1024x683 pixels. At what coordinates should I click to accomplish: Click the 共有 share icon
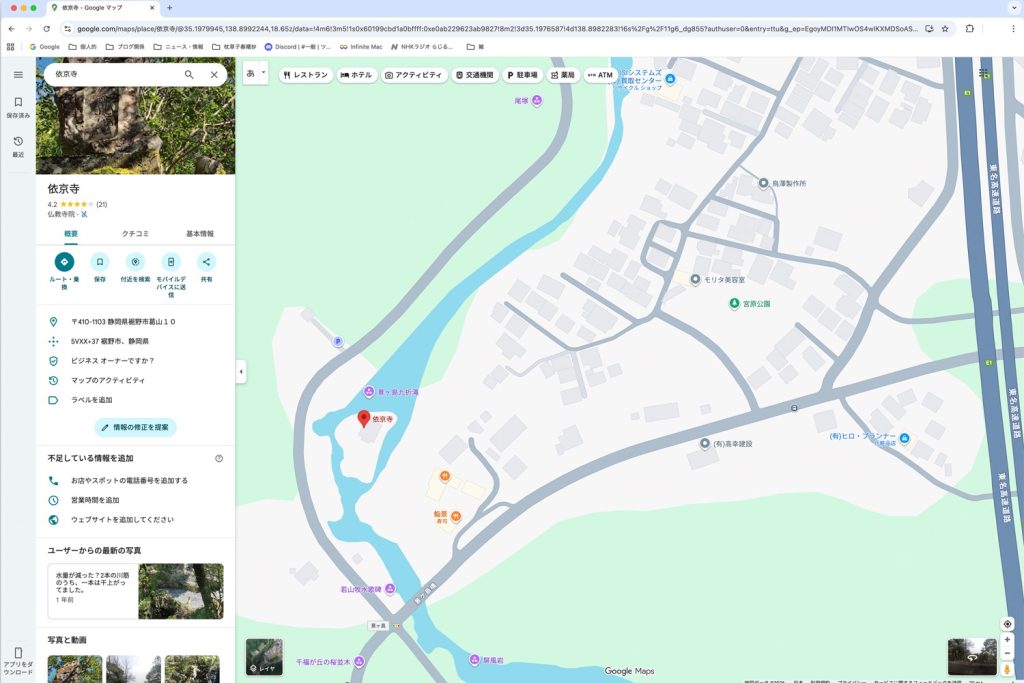pyautogui.click(x=206, y=262)
